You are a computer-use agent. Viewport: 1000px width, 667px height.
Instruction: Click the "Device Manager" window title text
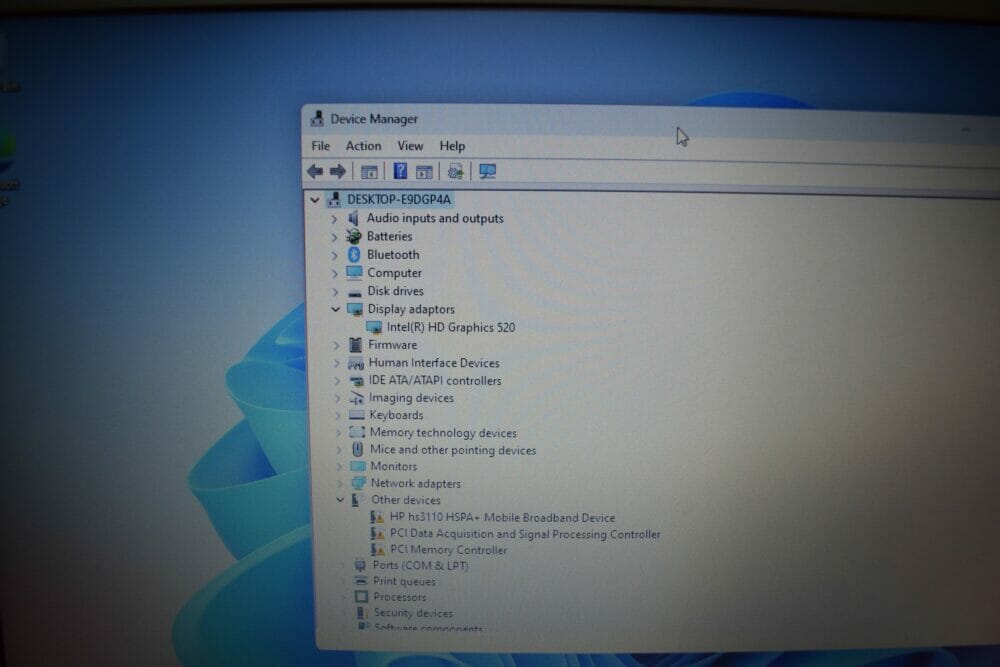pos(374,119)
